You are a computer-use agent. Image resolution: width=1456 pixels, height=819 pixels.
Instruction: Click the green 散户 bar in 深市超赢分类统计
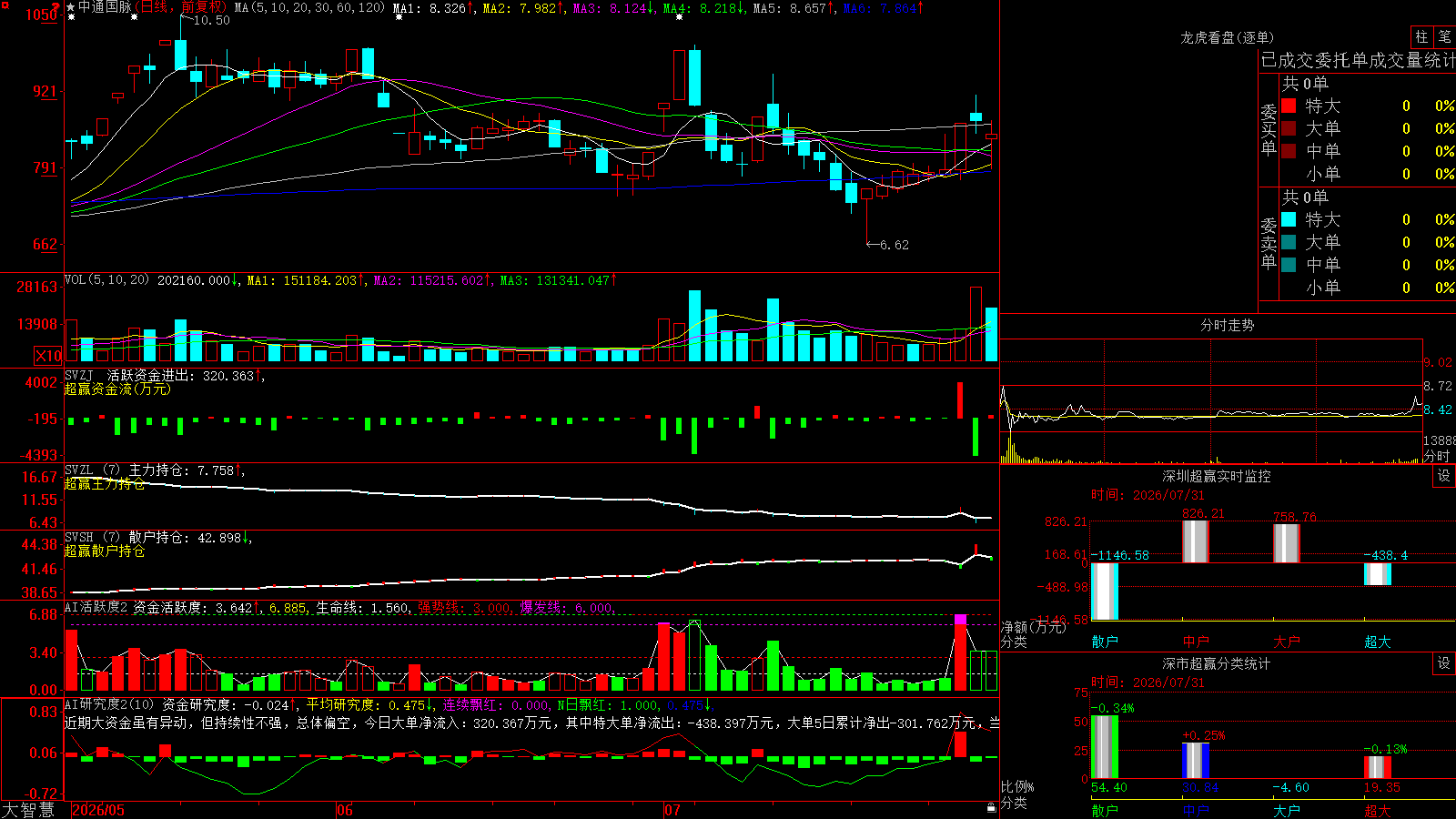(1104, 747)
